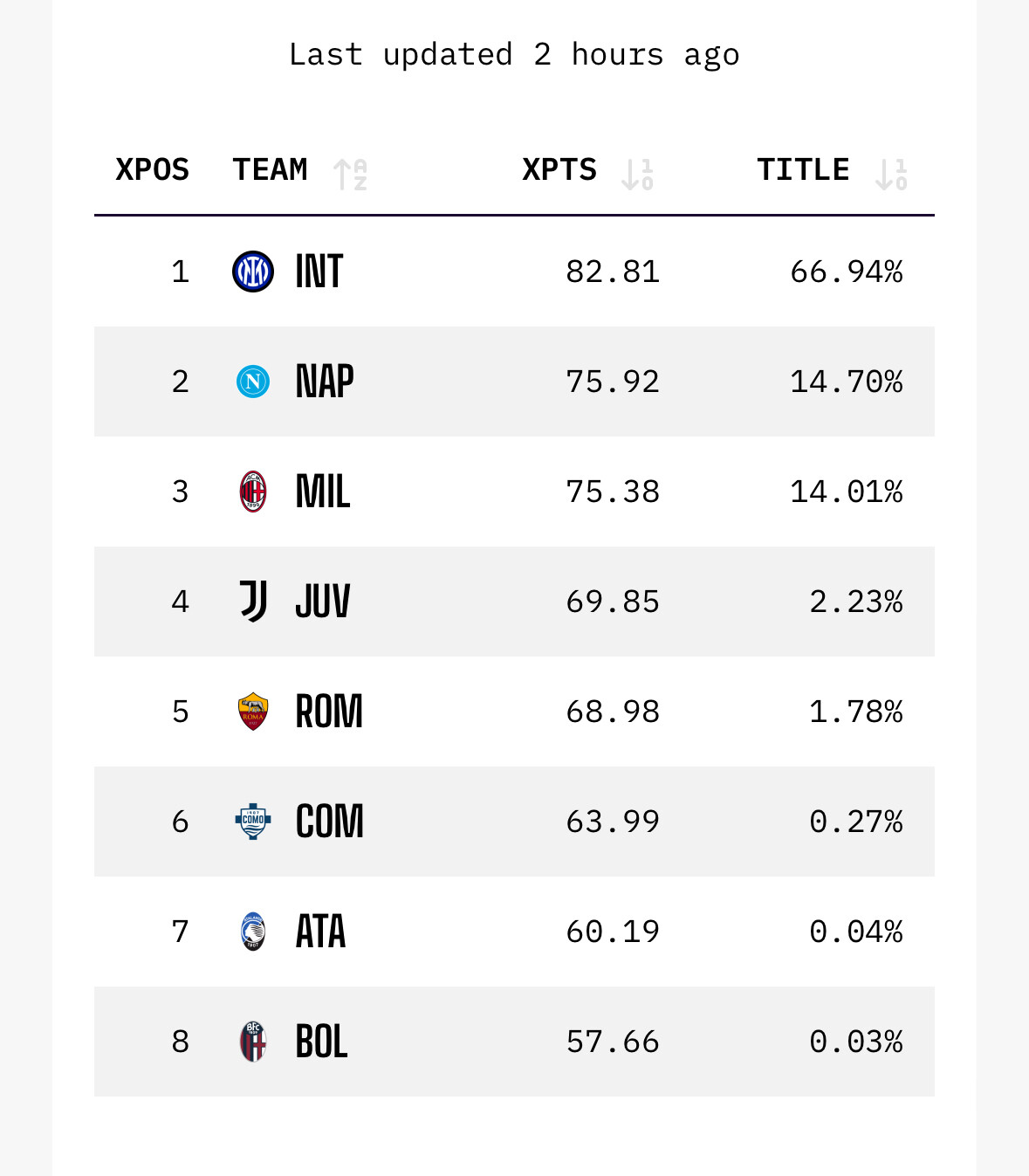Viewport: 1029px width, 1176px height.
Task: Sort by XPTS using the sort arrow
Action: (637, 174)
